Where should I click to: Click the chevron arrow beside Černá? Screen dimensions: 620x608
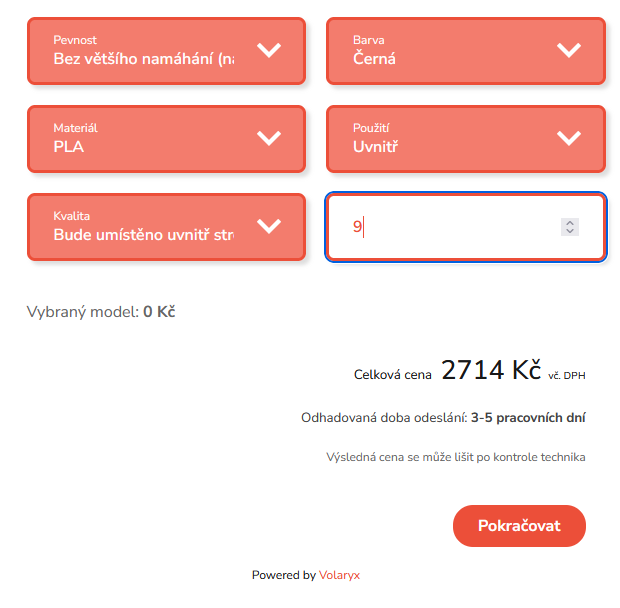pyautogui.click(x=569, y=50)
